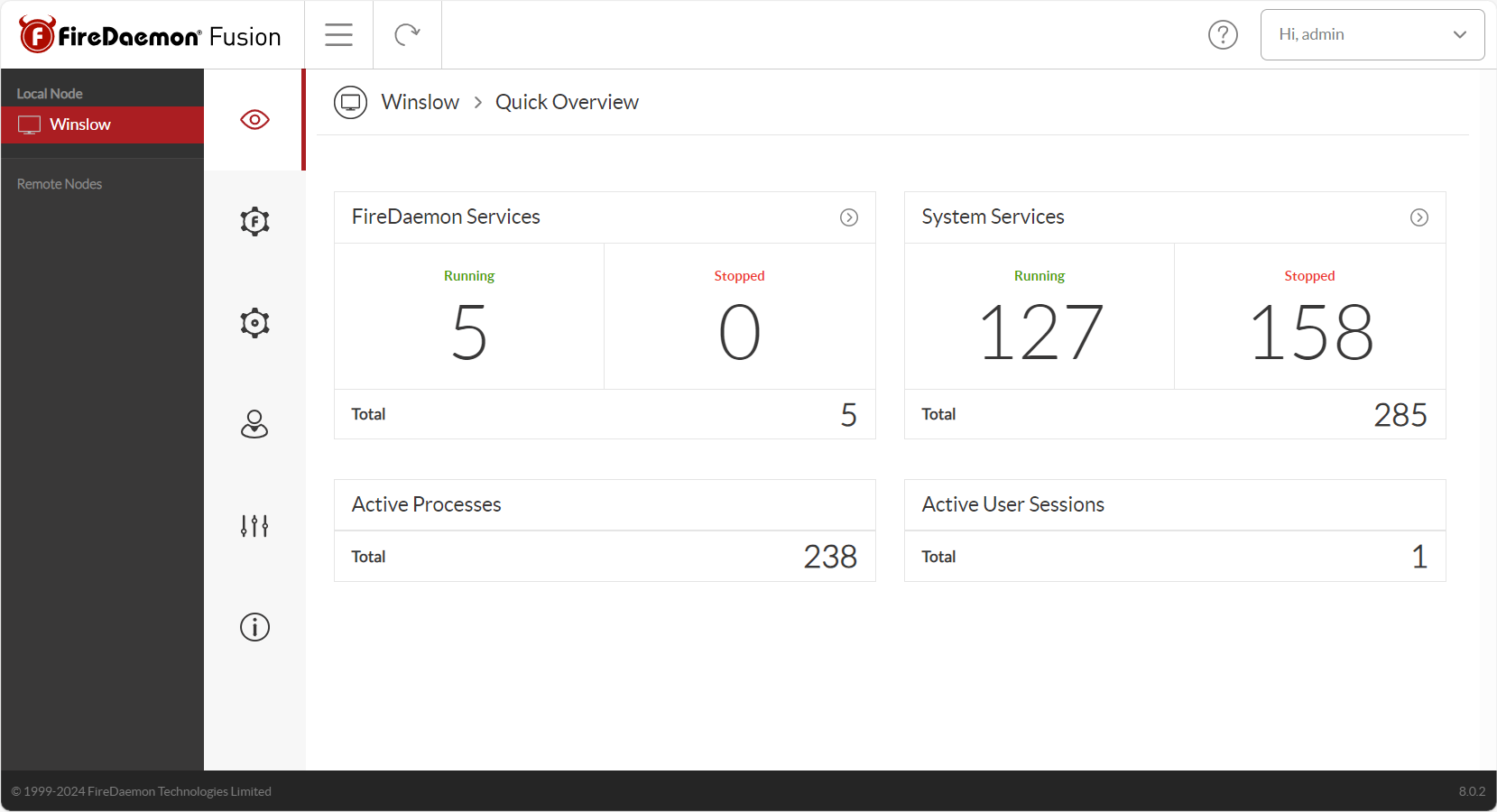
Task: Click the Winslow breadcrumb link
Action: point(420,102)
